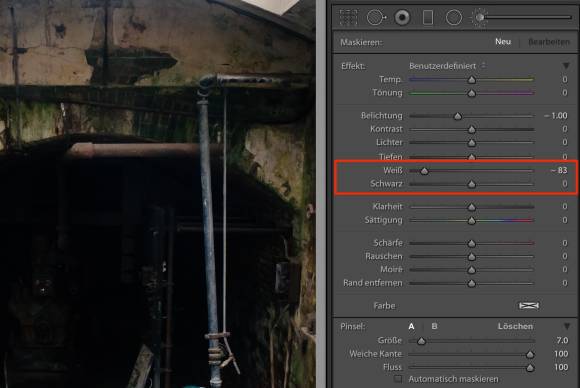Collapse the Pinsel options with triangle
This screenshot has width=580, height=388.
(567, 326)
